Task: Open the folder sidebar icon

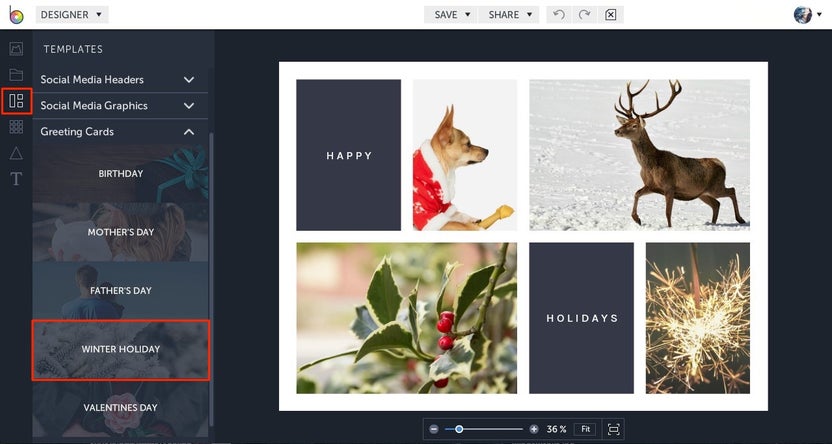Action: (x=16, y=74)
